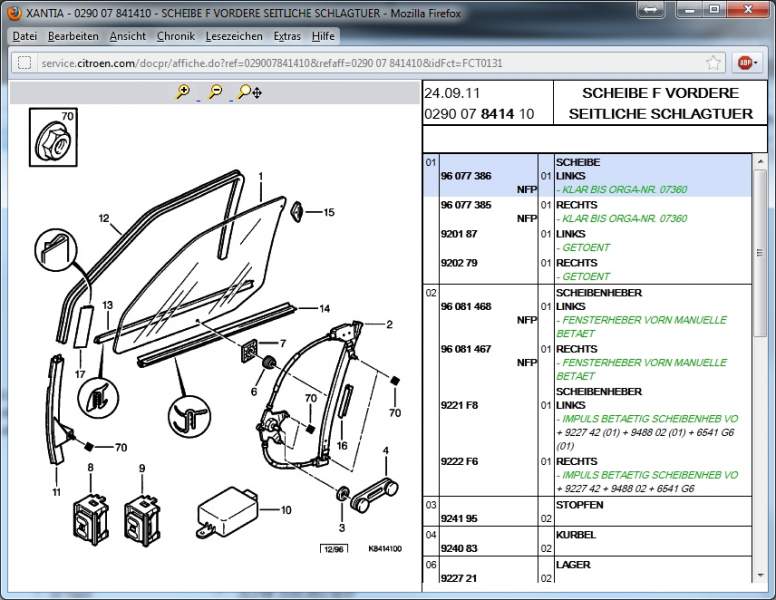Click the site identity icon in address bar
Viewport: 776px width, 600px height.
click(x=24, y=63)
